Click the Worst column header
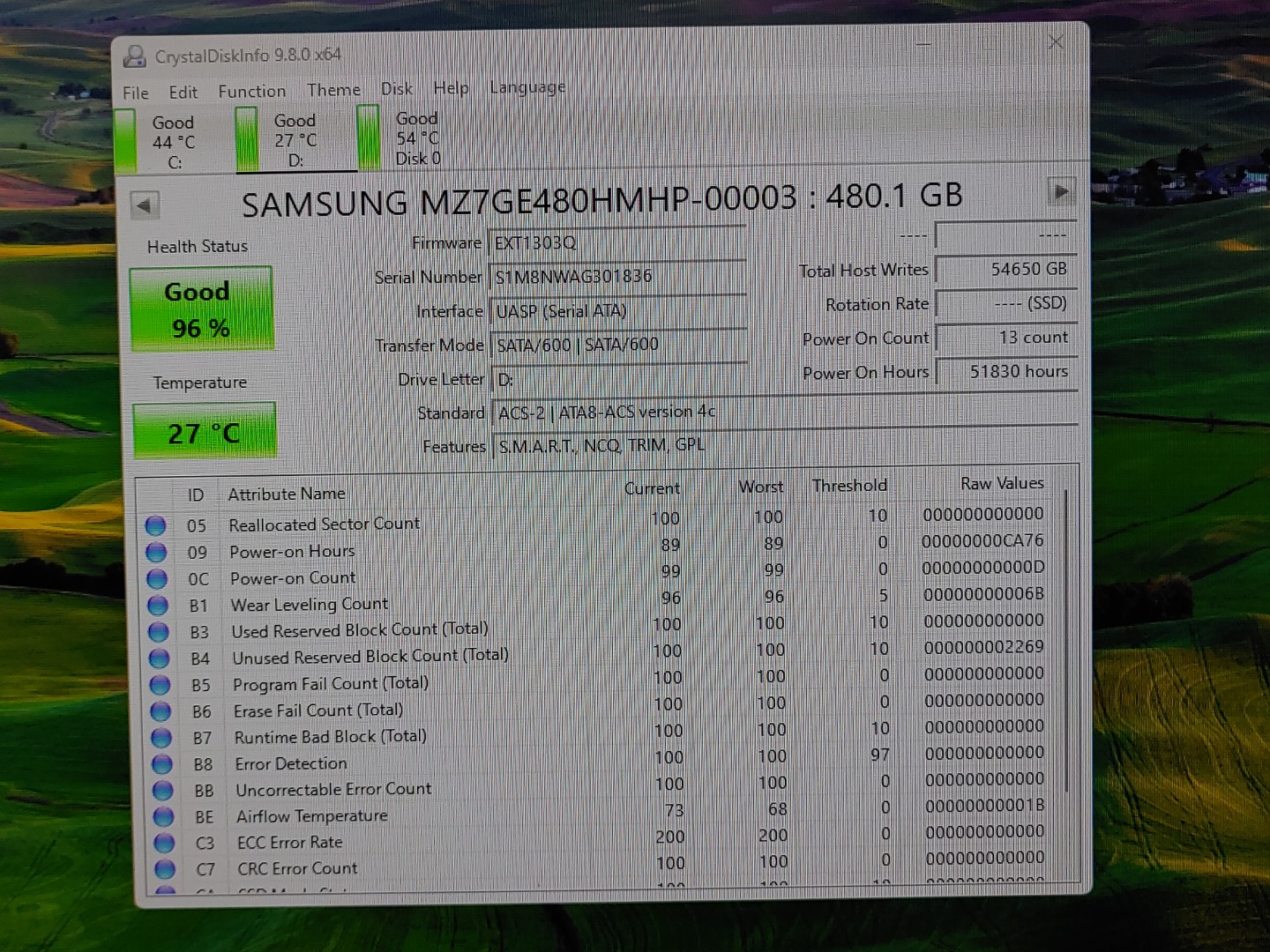1270x952 pixels. [x=760, y=487]
